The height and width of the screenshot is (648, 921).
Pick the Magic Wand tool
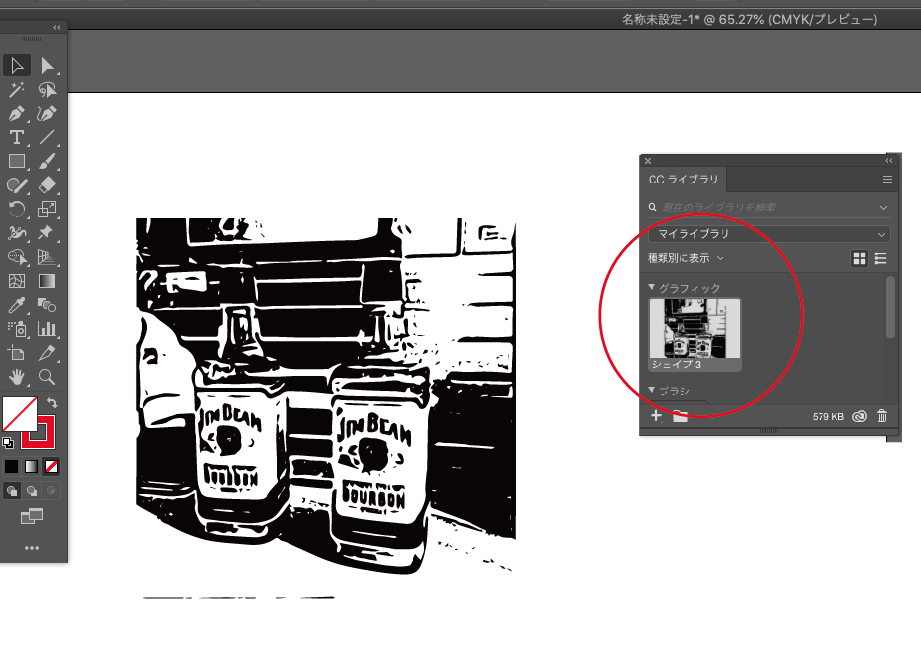click(x=17, y=90)
